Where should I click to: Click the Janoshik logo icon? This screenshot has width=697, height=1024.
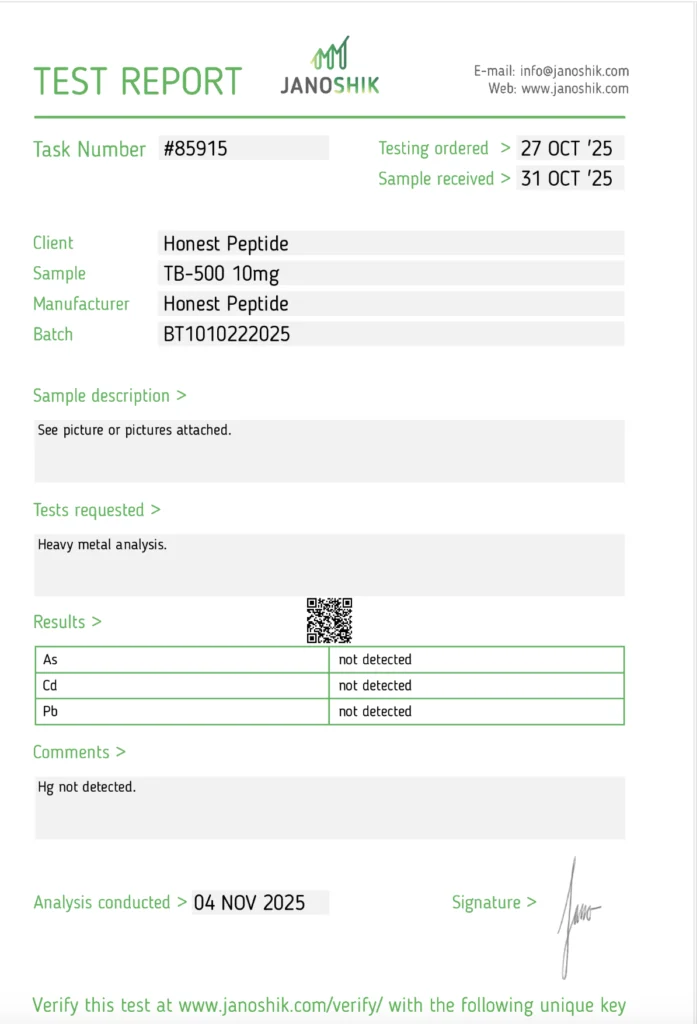pos(329,54)
